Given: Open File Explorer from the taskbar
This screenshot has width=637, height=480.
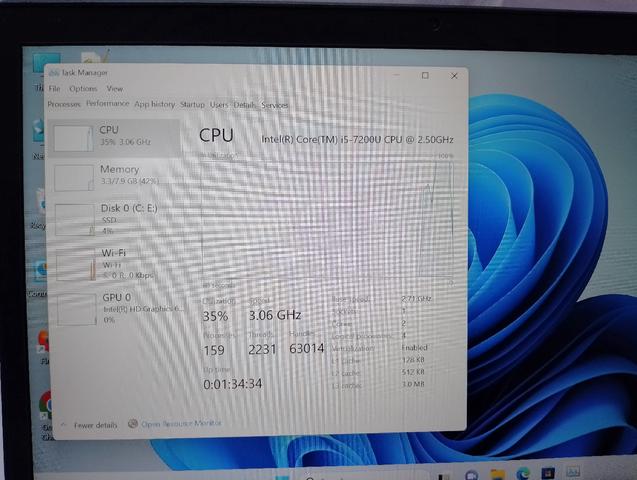Looking at the screenshot, I should 497,474.
